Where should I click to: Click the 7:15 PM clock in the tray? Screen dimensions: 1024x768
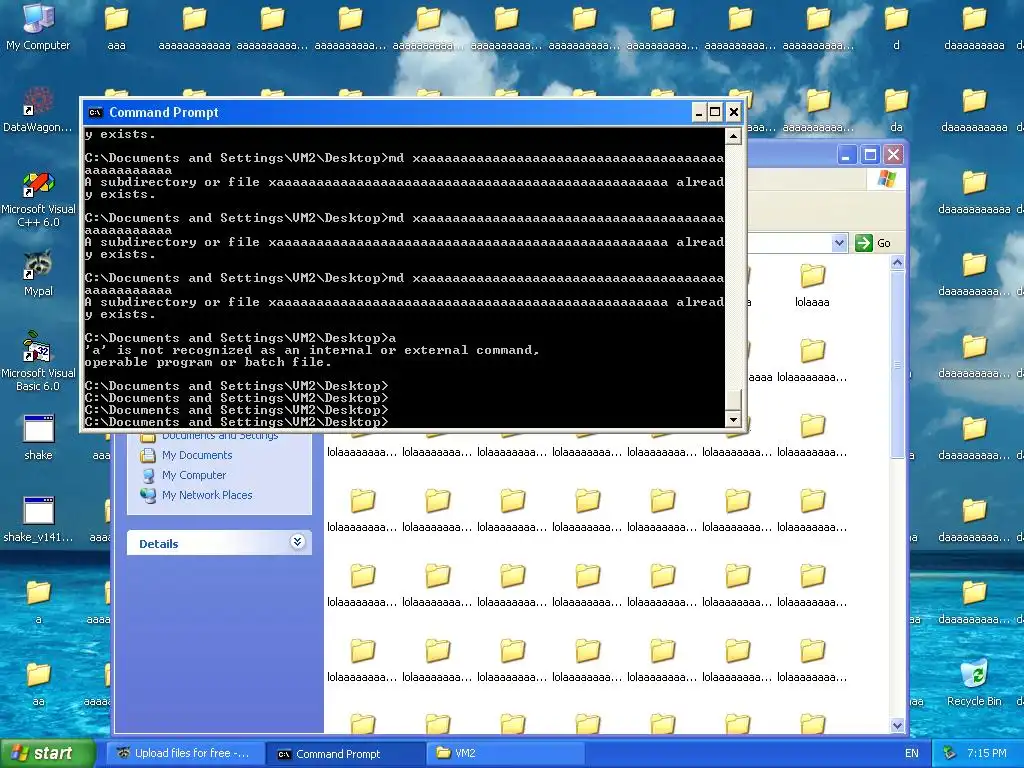(986, 754)
